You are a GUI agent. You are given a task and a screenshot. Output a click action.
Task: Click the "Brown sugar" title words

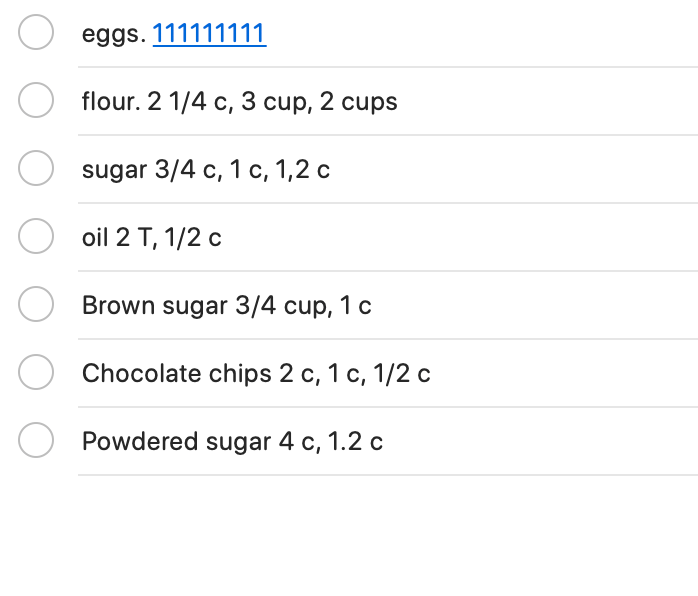pos(154,306)
